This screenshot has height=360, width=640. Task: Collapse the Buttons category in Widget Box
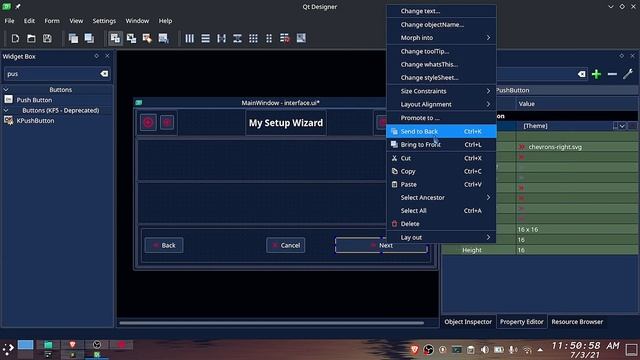[6, 89]
